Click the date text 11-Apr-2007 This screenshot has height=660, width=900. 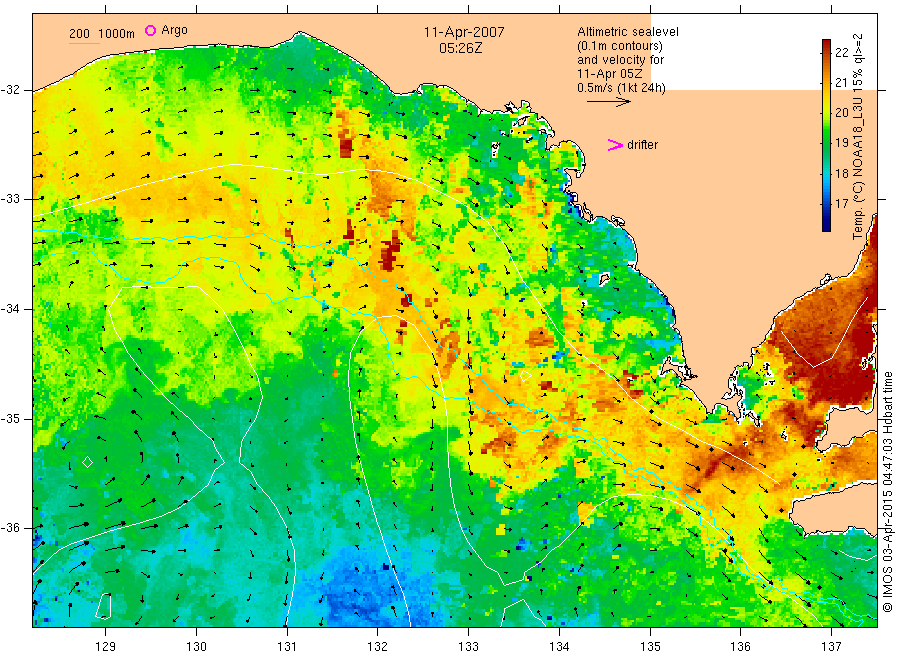tap(464, 32)
